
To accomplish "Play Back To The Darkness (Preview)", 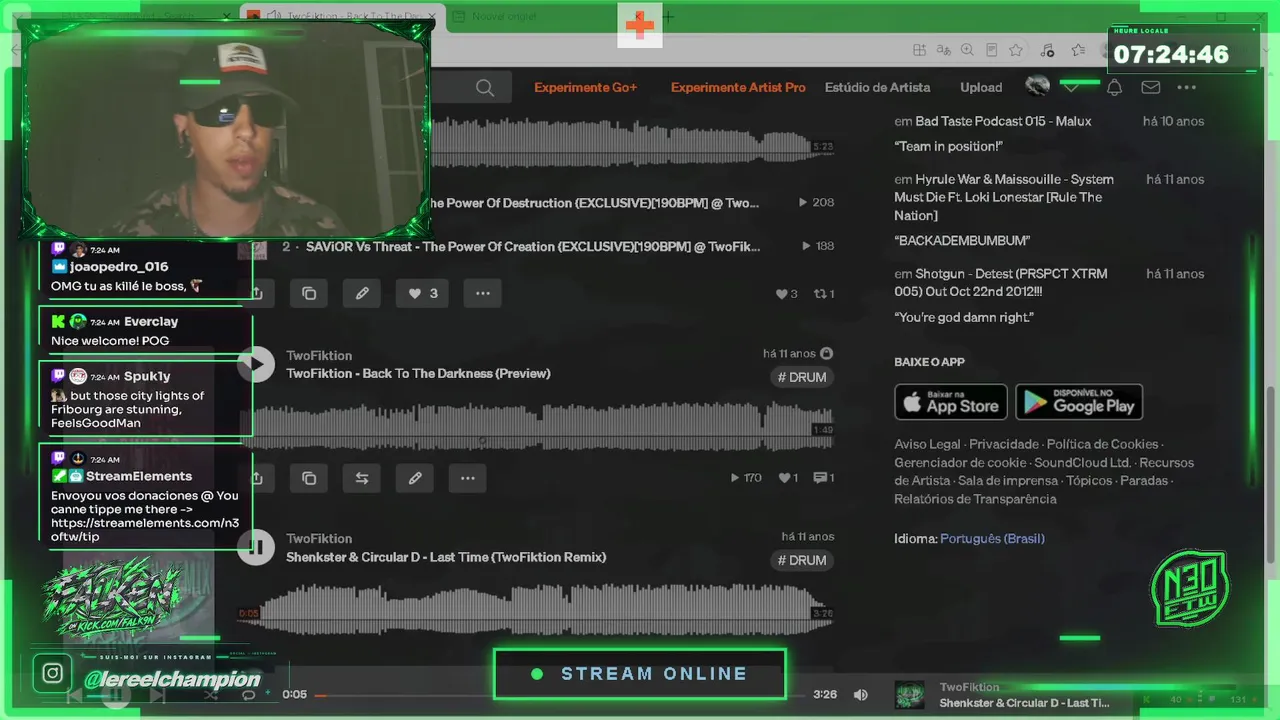I will tap(256, 364).
